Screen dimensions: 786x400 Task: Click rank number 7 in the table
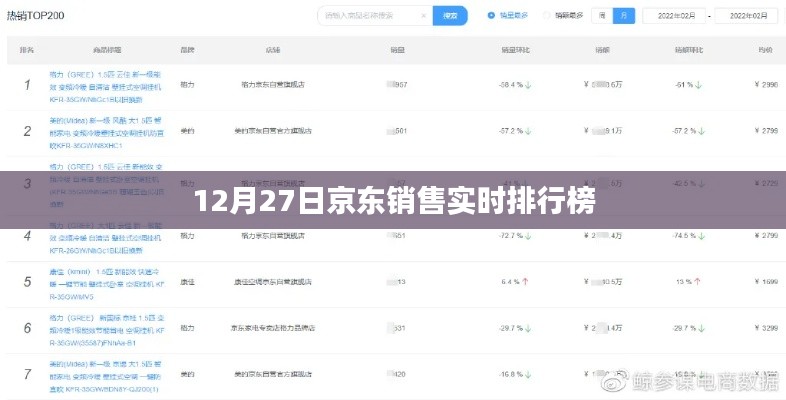pyautogui.click(x=28, y=374)
